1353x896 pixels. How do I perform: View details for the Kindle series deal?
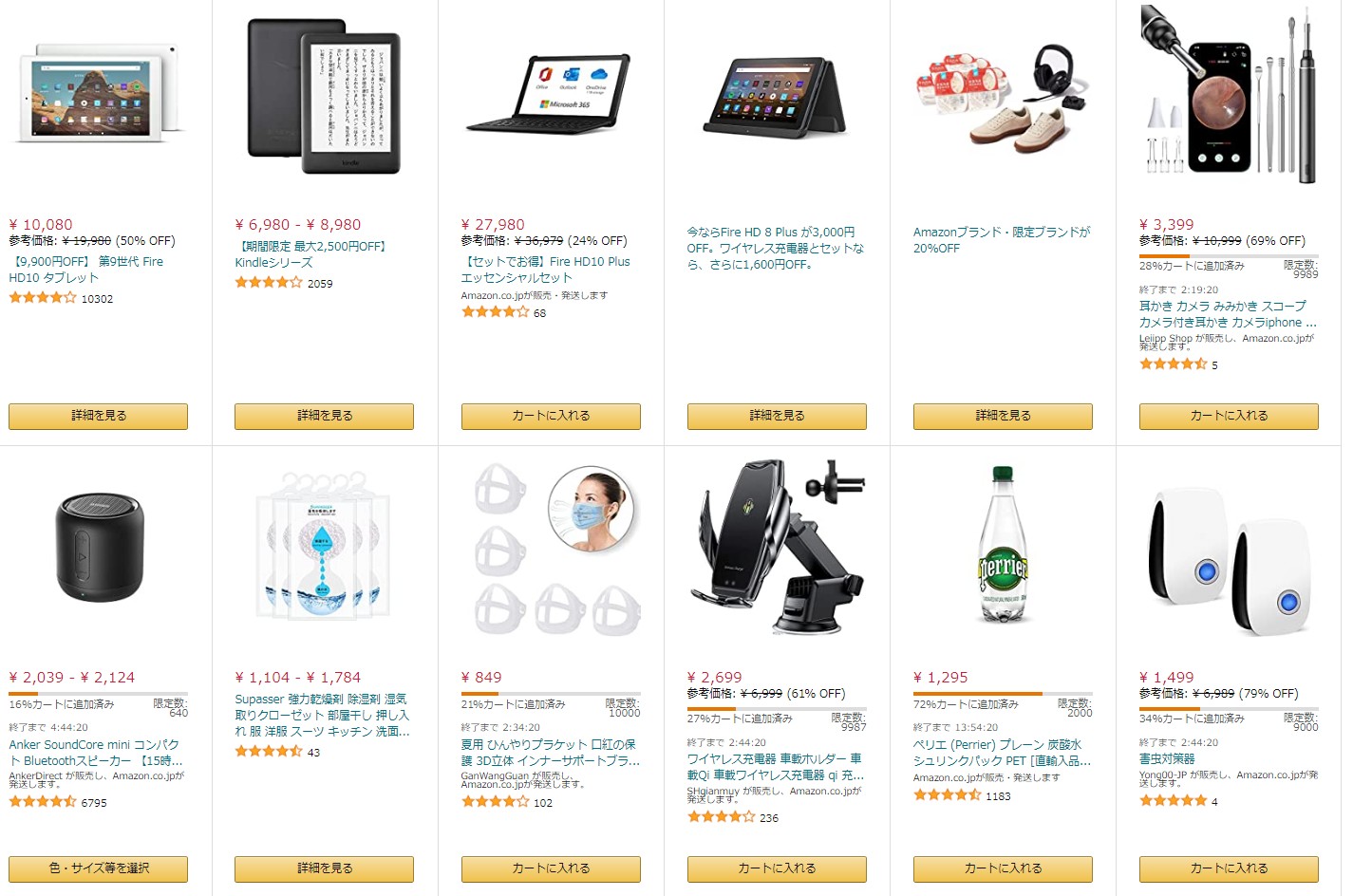click(324, 416)
